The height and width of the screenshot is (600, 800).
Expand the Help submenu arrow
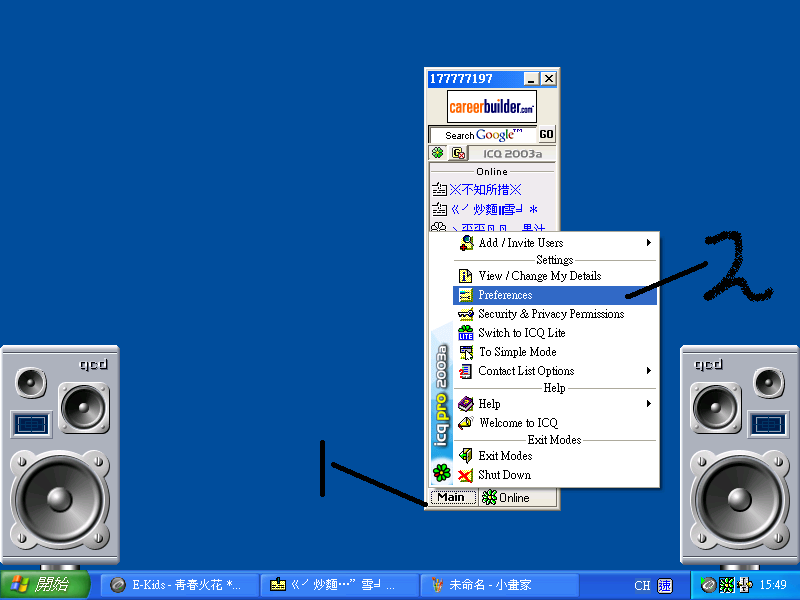click(648, 404)
